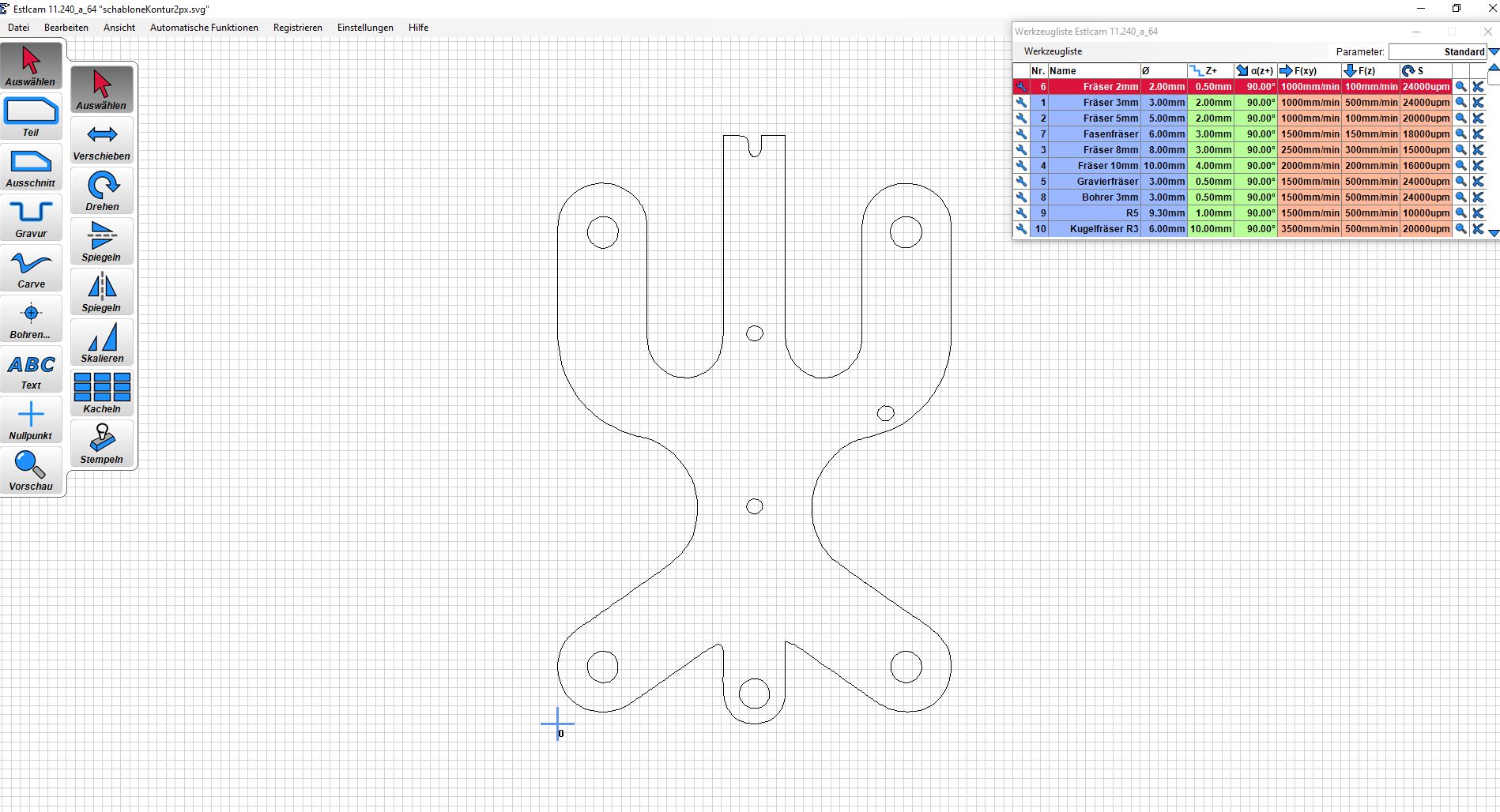Select the Carve tool
The height and width of the screenshot is (812, 1500).
(31, 269)
